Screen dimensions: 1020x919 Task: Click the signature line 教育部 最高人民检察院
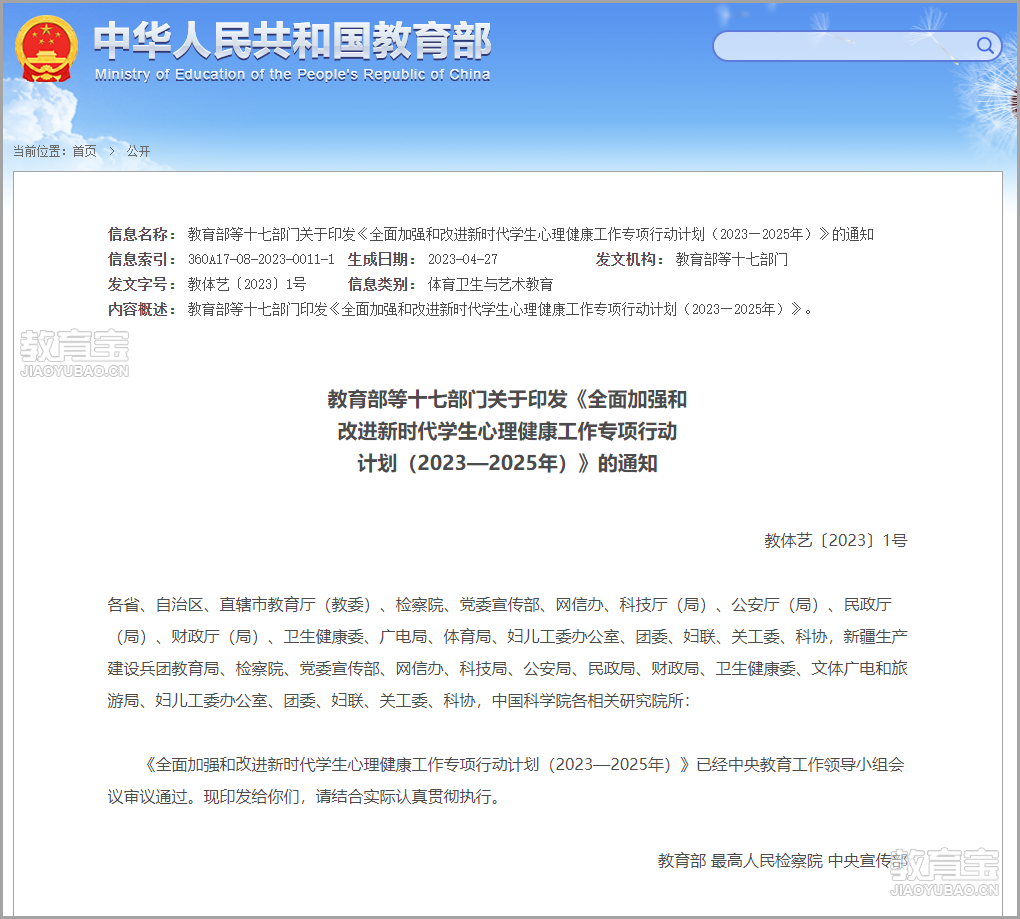click(x=783, y=861)
